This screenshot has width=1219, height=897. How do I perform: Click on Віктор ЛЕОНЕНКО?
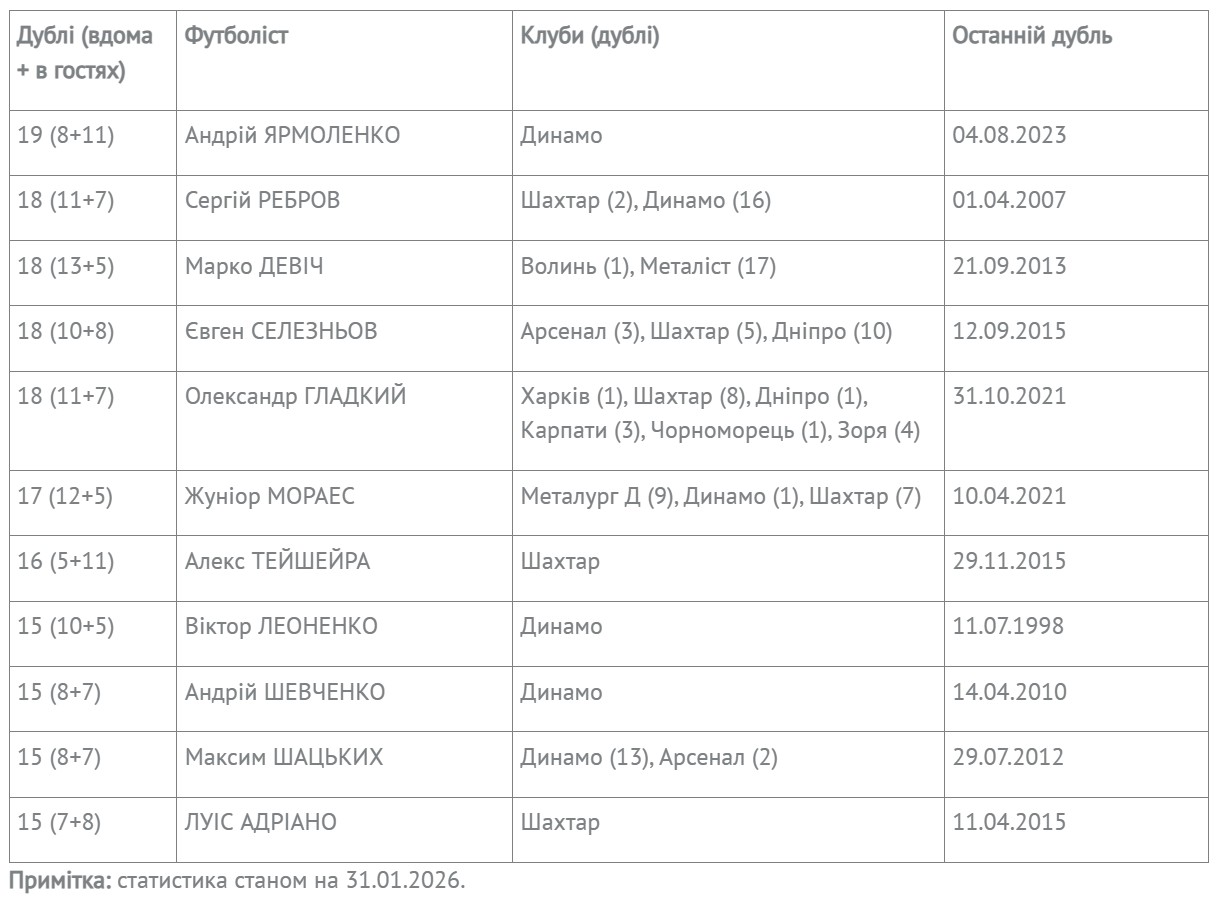pyautogui.click(x=281, y=627)
